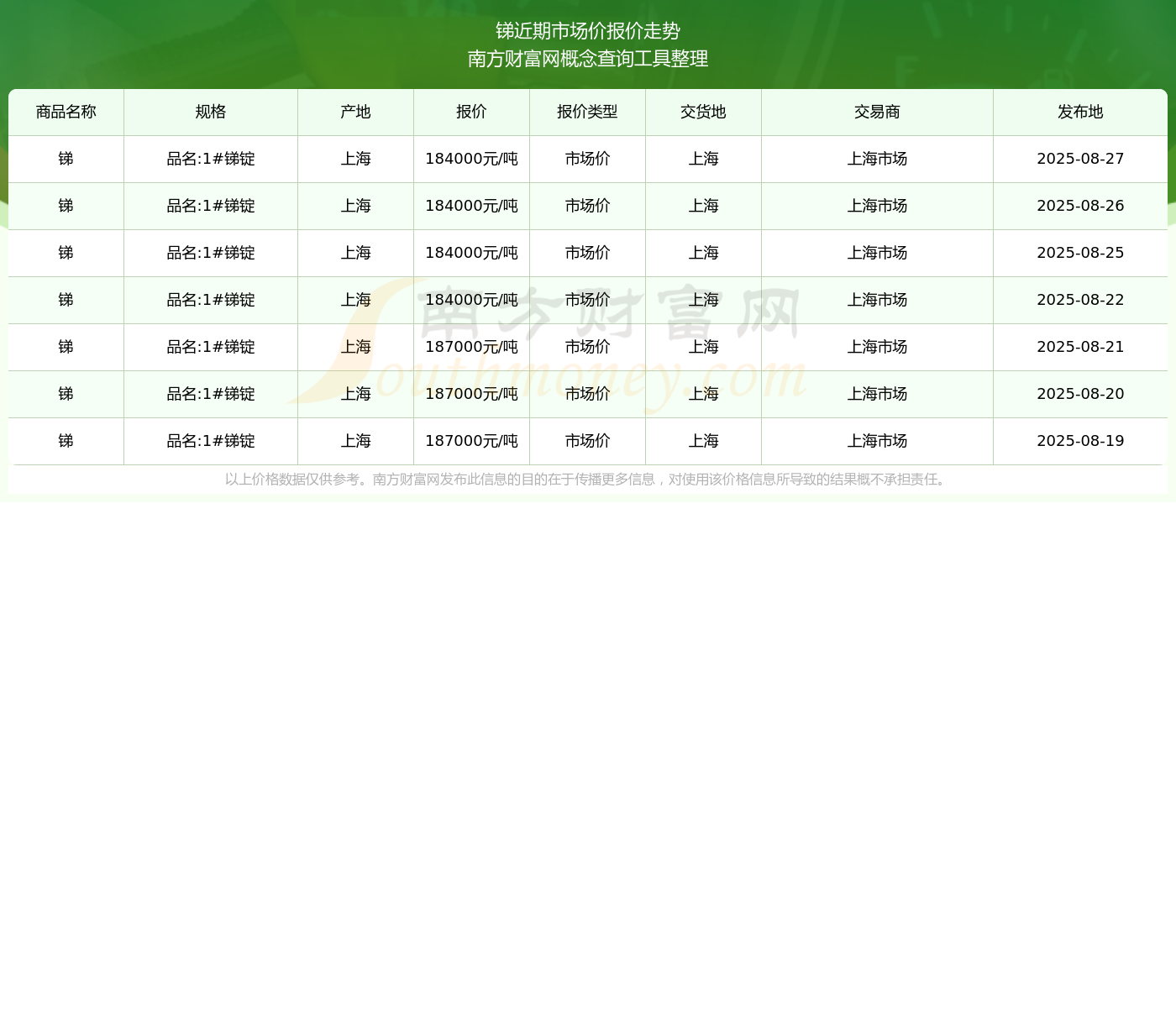Select the date cell 2025-08-19
Image resolution: width=1176 pixels, height=1012 pixels.
(x=1081, y=441)
